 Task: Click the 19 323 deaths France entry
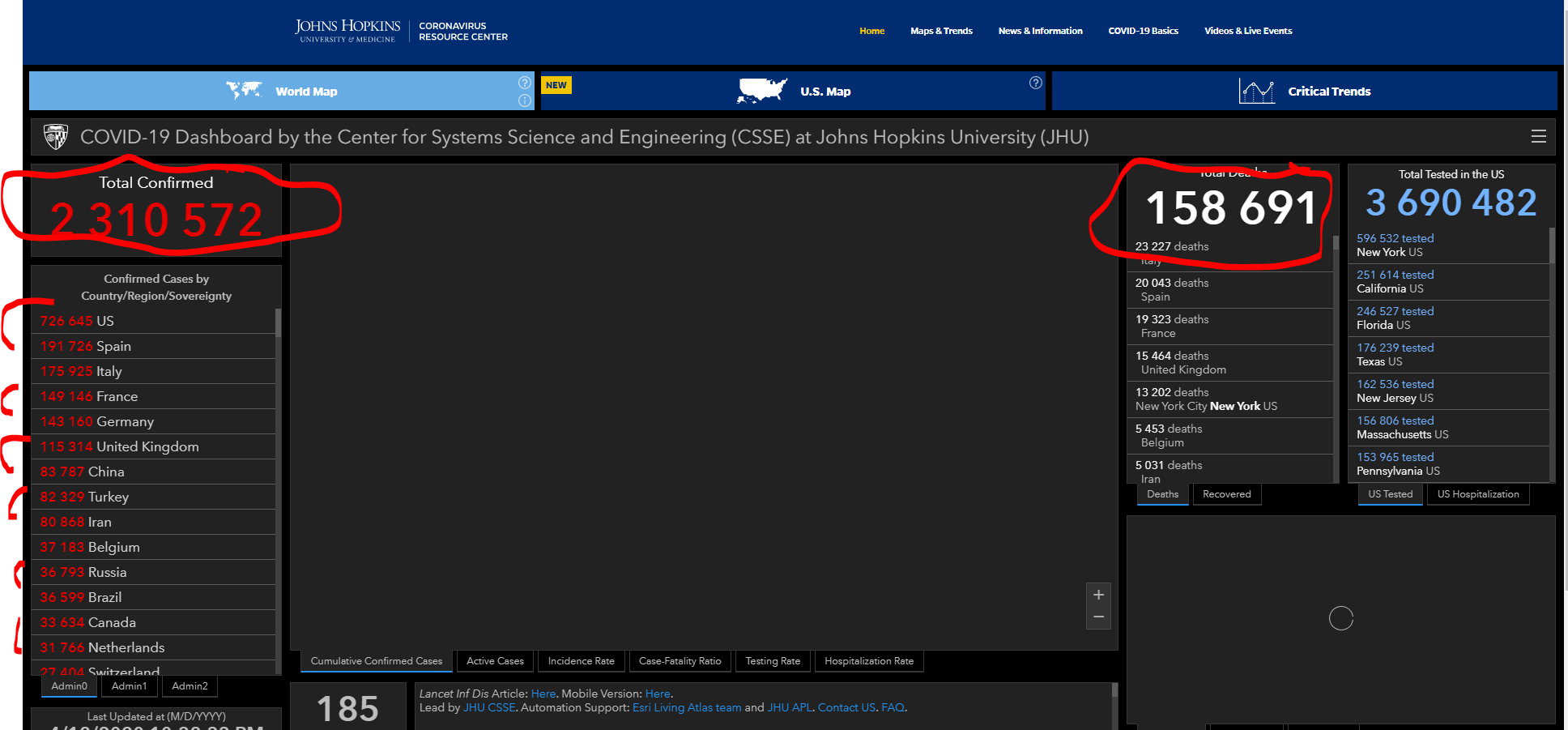[1229, 327]
